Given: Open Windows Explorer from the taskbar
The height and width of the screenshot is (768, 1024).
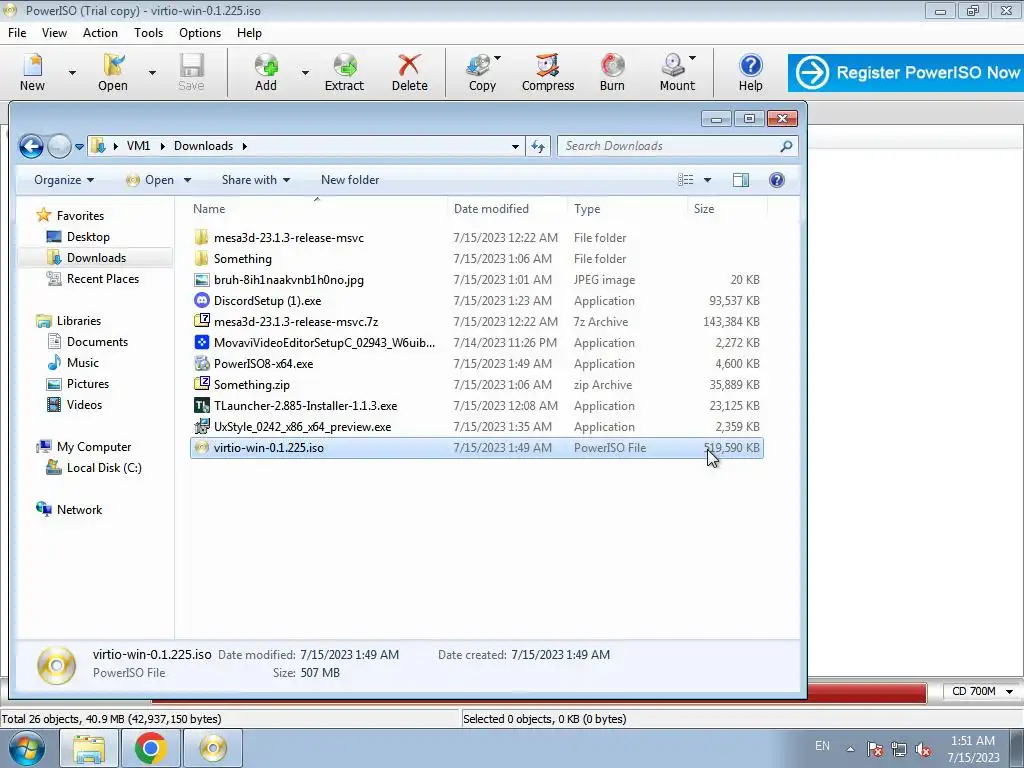Looking at the screenshot, I should [x=89, y=748].
